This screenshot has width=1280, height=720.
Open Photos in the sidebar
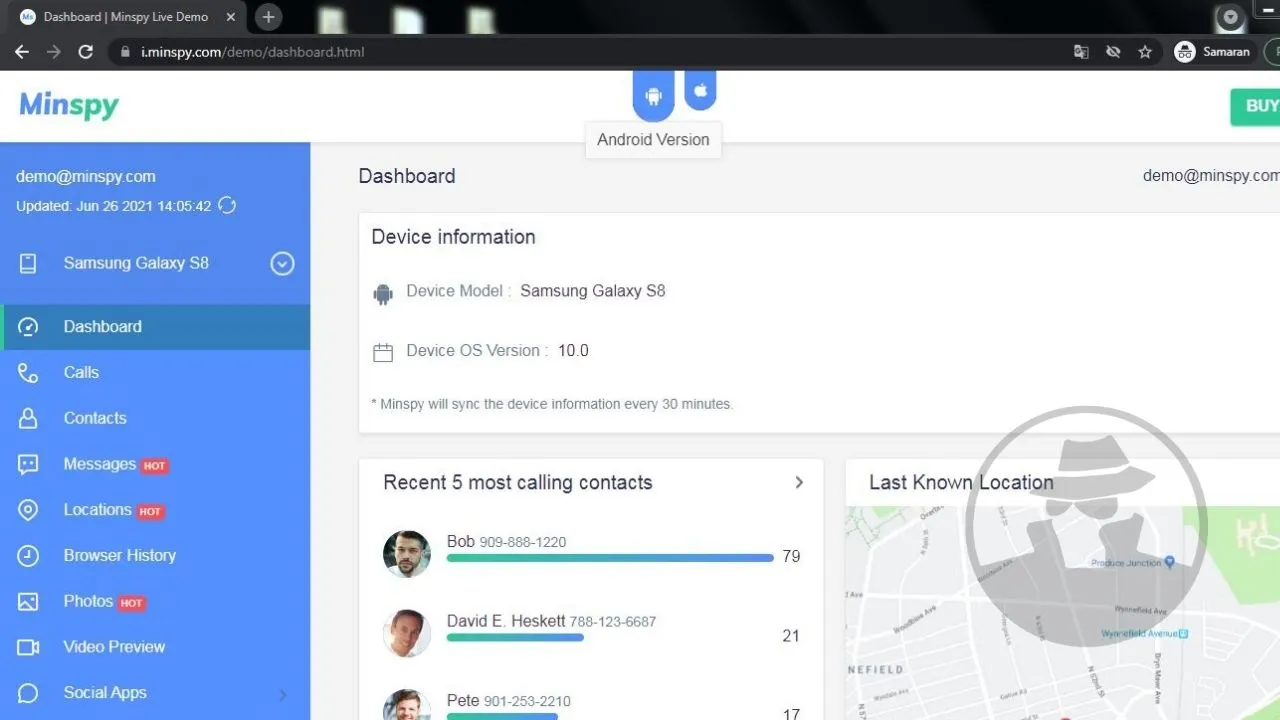155,602
